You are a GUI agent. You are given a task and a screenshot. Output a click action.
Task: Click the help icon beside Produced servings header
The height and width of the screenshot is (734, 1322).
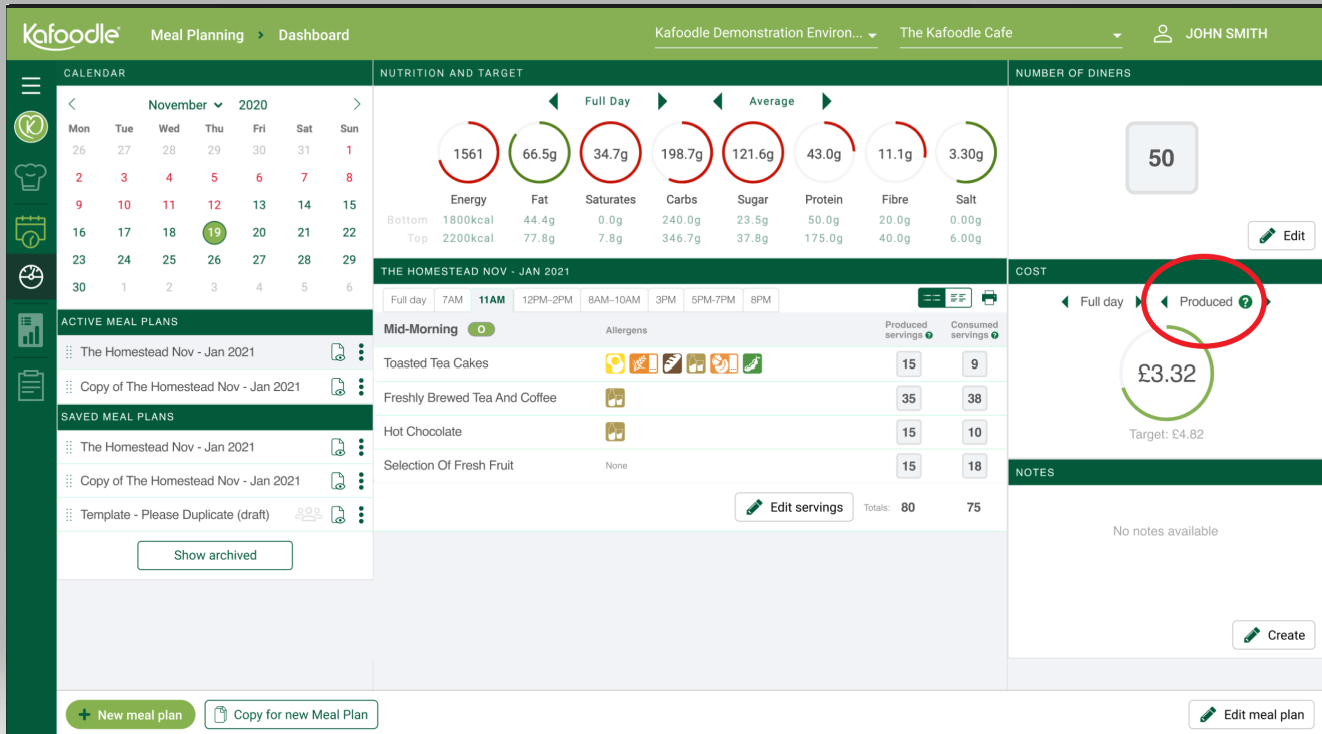point(929,335)
